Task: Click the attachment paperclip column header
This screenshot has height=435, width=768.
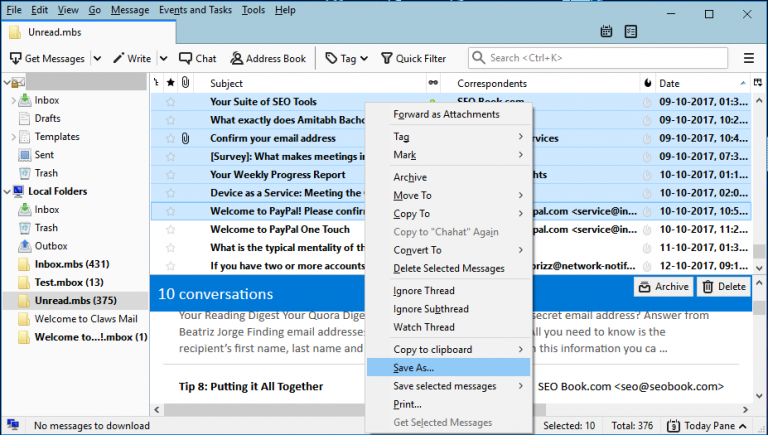Action: pyautogui.click(x=186, y=84)
